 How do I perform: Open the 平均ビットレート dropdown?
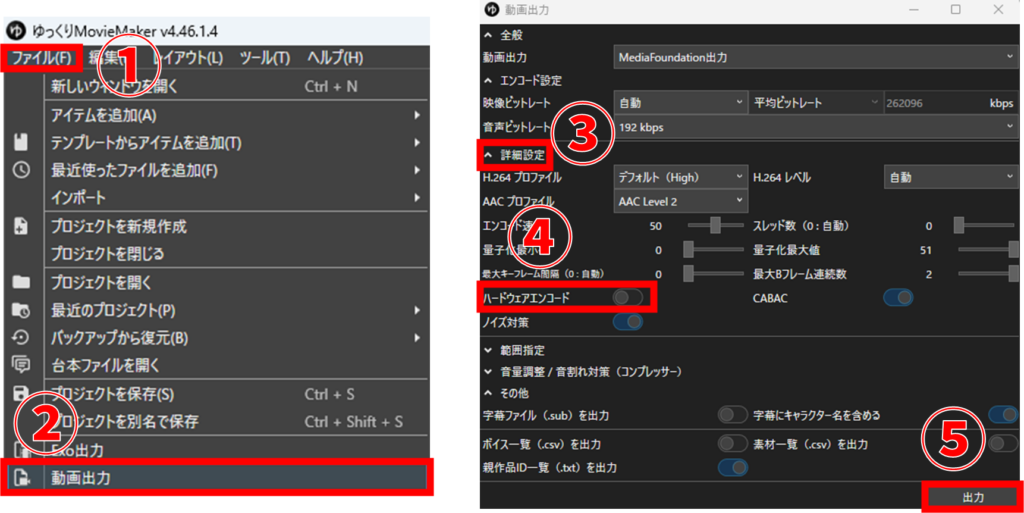click(x=816, y=102)
